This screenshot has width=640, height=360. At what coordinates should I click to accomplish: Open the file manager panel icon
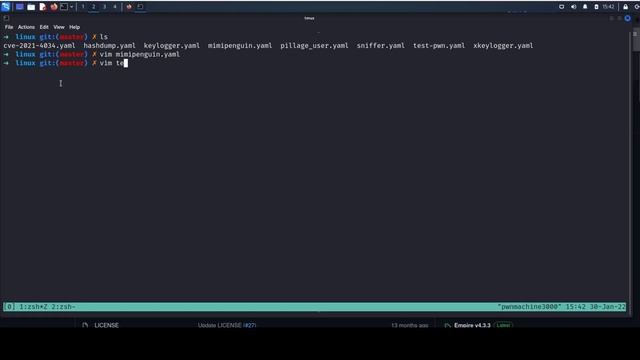31,7
